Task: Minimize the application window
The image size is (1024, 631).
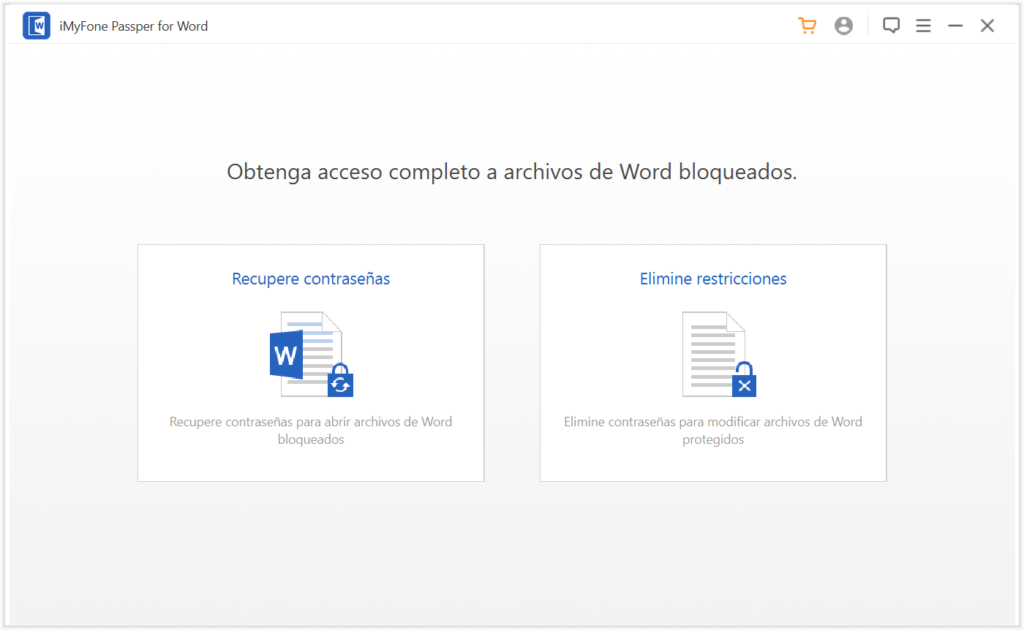Action: (x=955, y=25)
